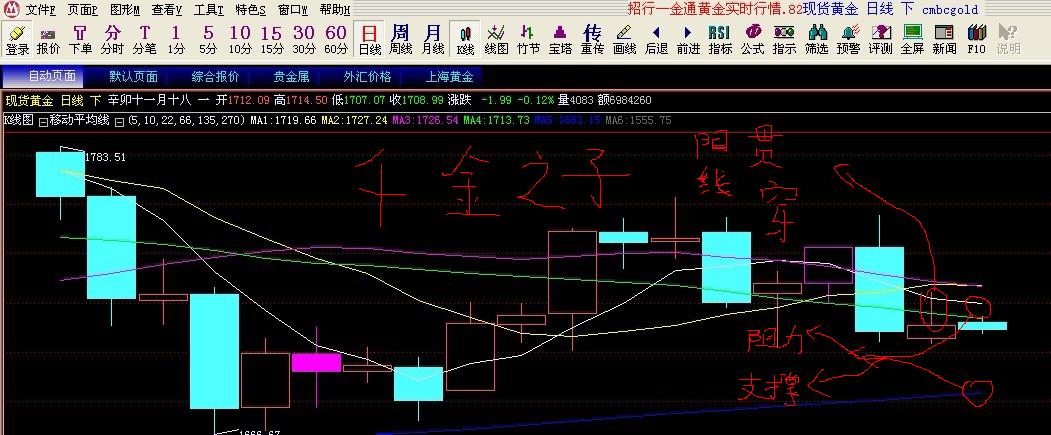Open the 页面 Page menu

coord(83,9)
